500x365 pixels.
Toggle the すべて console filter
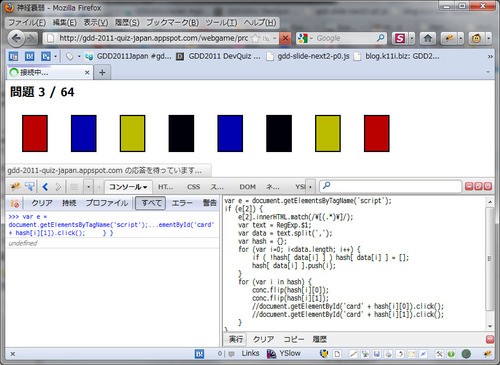(x=151, y=203)
